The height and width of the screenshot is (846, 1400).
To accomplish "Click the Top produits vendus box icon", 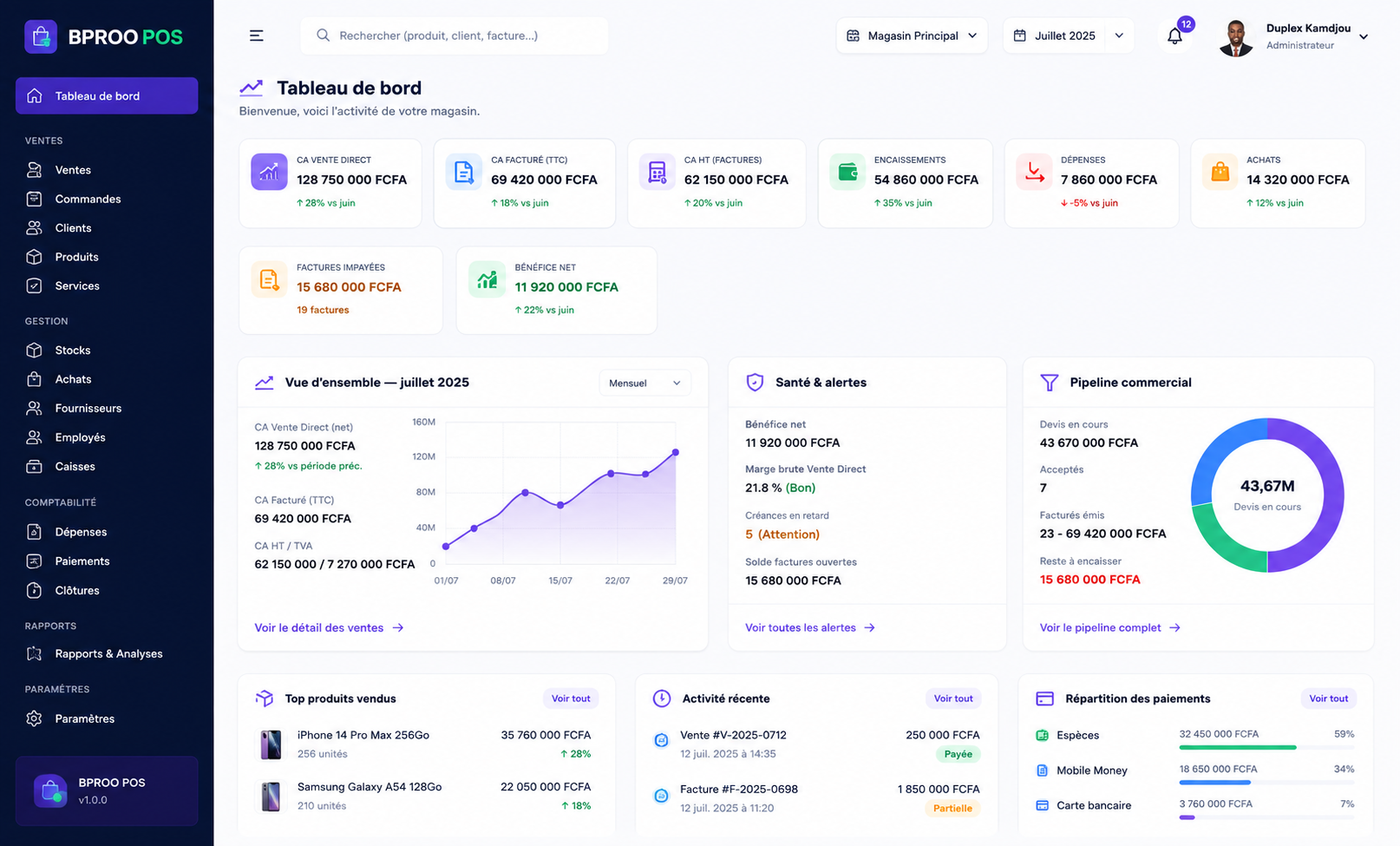I will [x=264, y=698].
